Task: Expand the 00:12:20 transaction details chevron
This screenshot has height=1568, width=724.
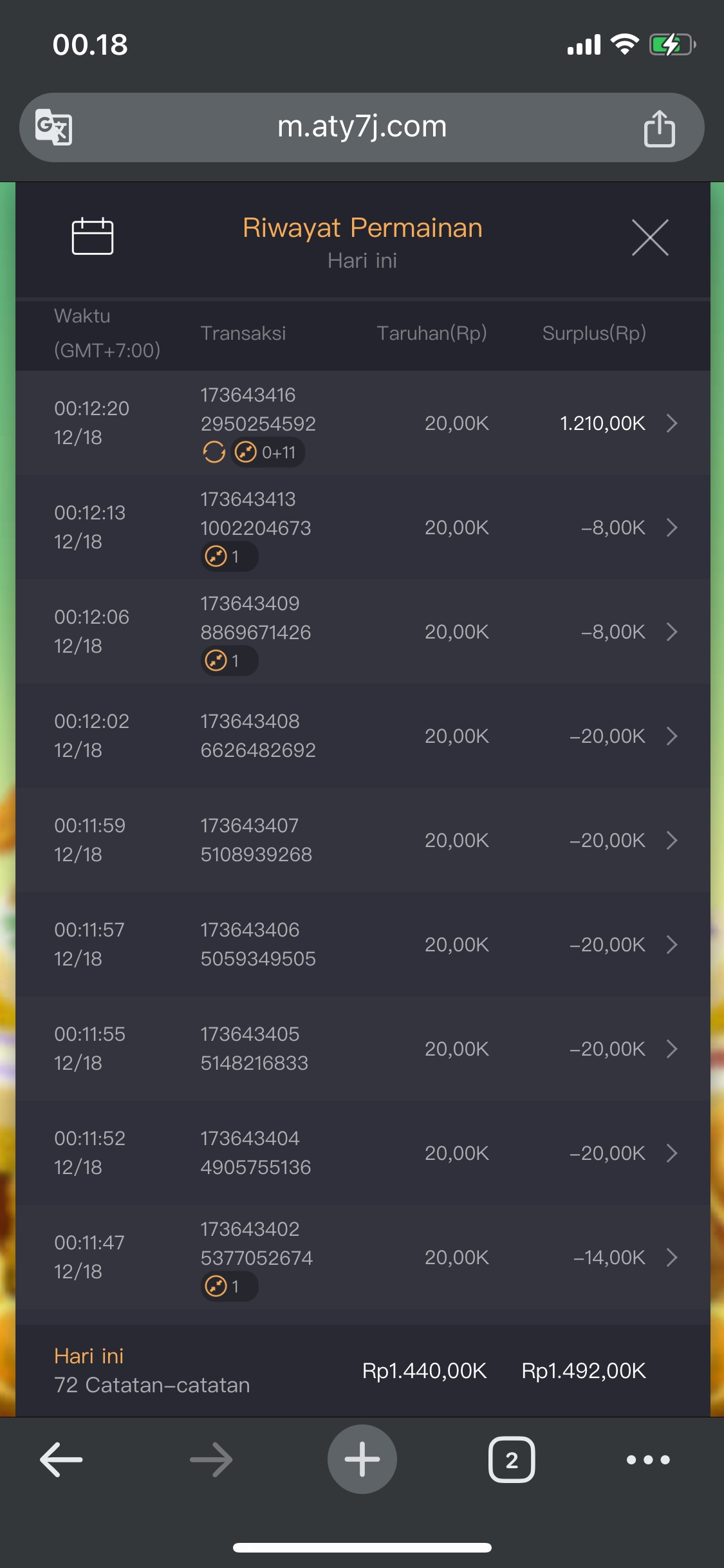Action: coord(672,423)
